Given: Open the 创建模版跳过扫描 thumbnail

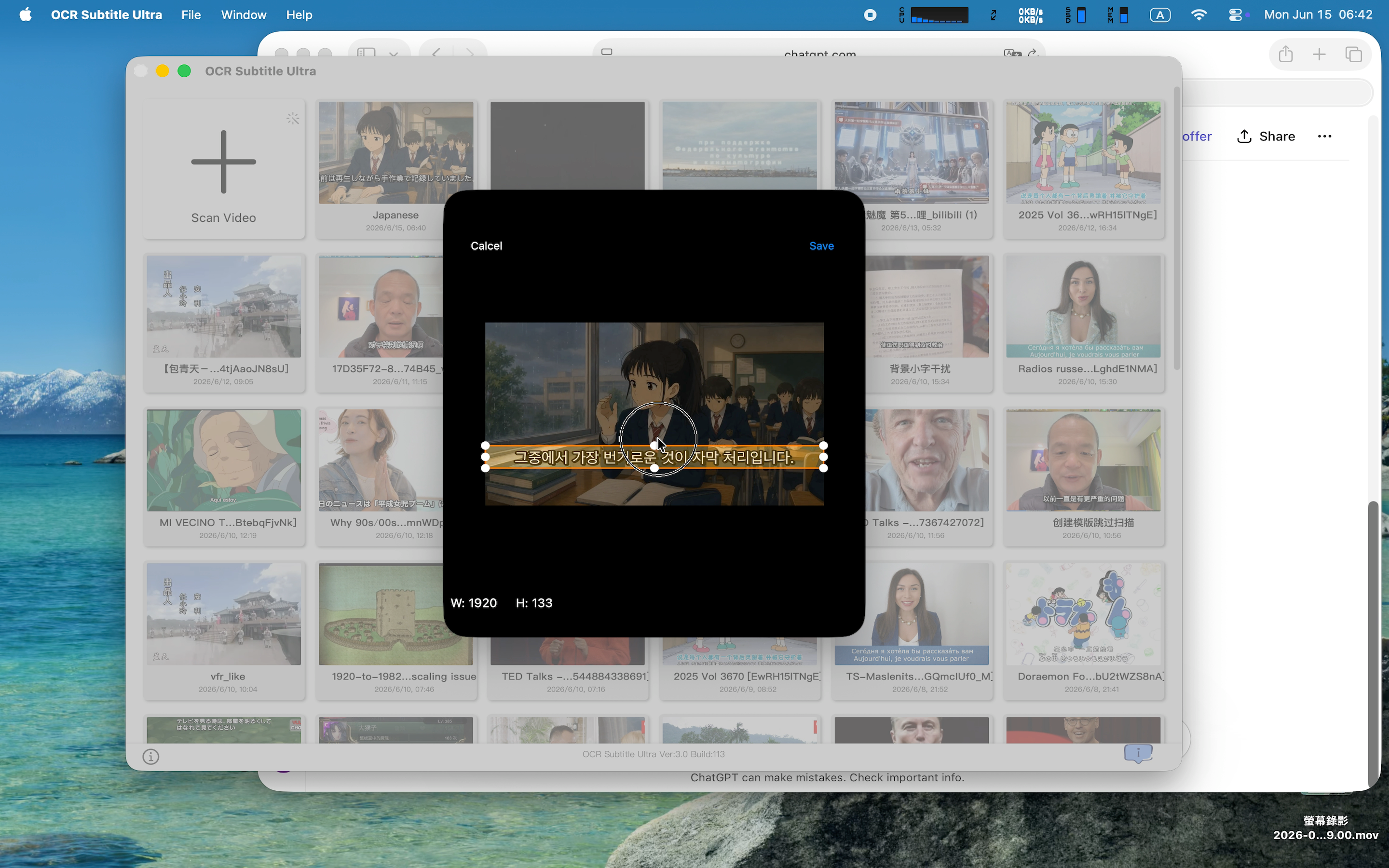Looking at the screenshot, I should pyautogui.click(x=1084, y=461).
